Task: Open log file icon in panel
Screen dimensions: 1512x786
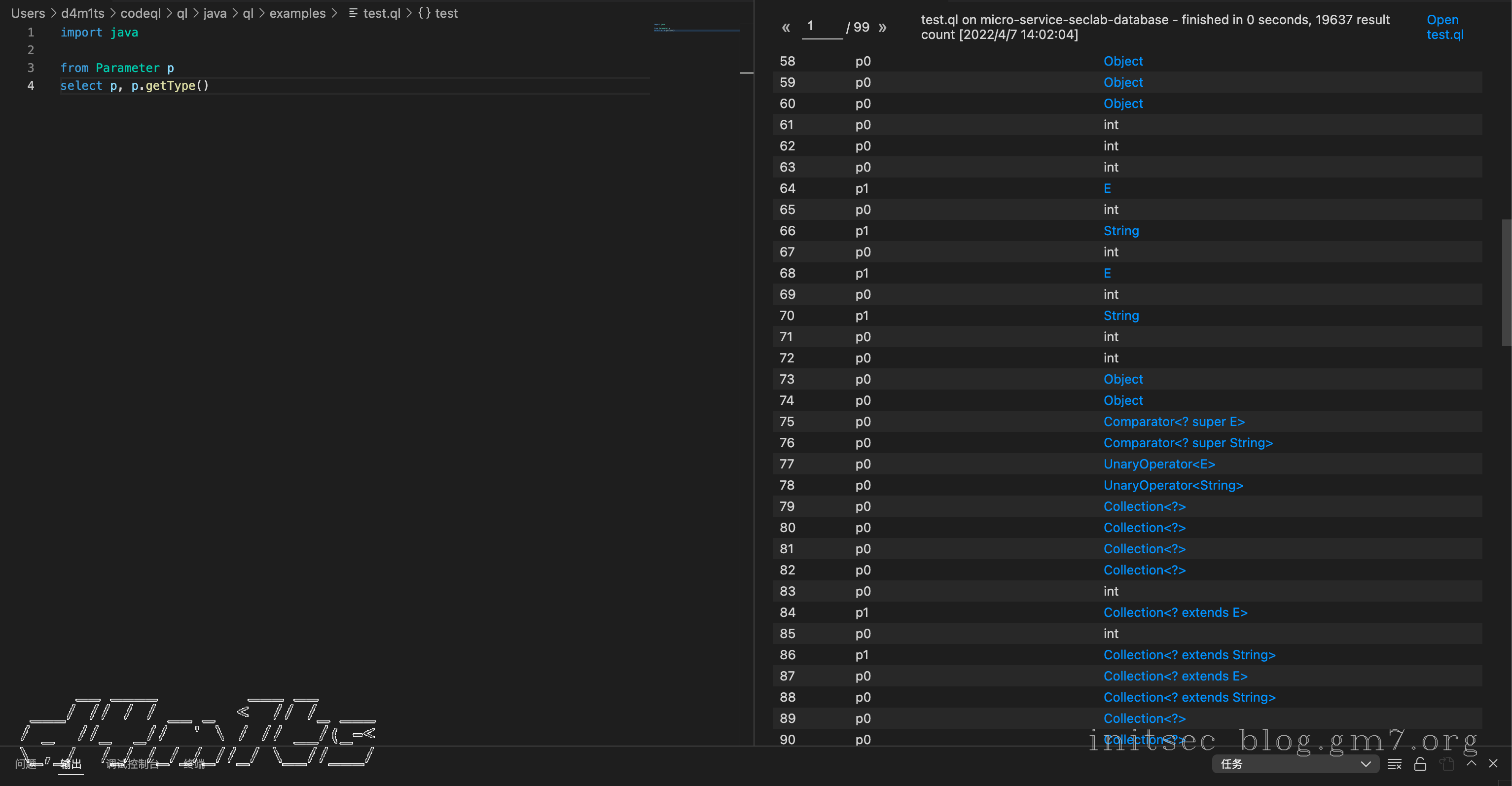Action: [1447, 764]
